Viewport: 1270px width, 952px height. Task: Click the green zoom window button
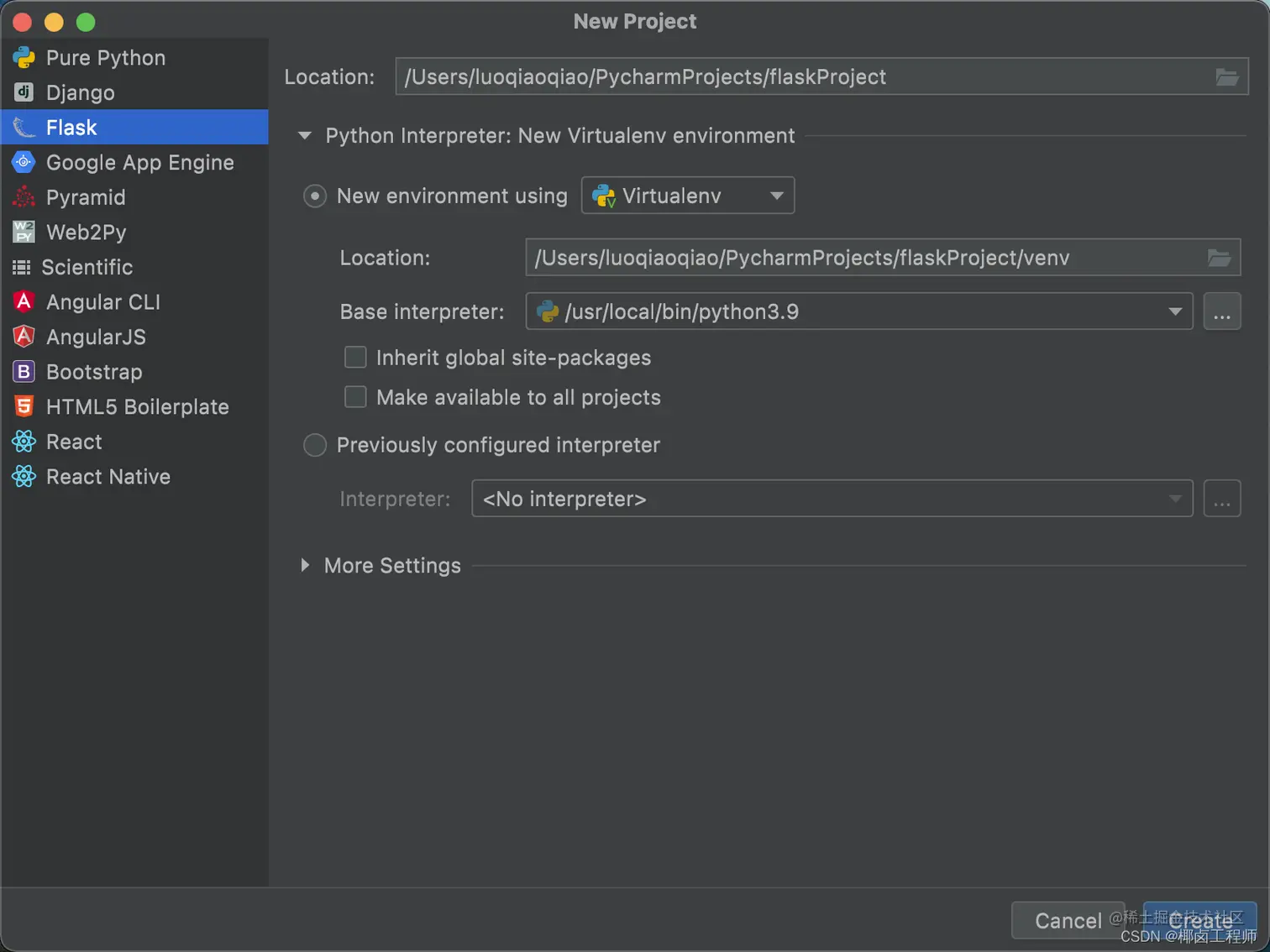click(86, 23)
